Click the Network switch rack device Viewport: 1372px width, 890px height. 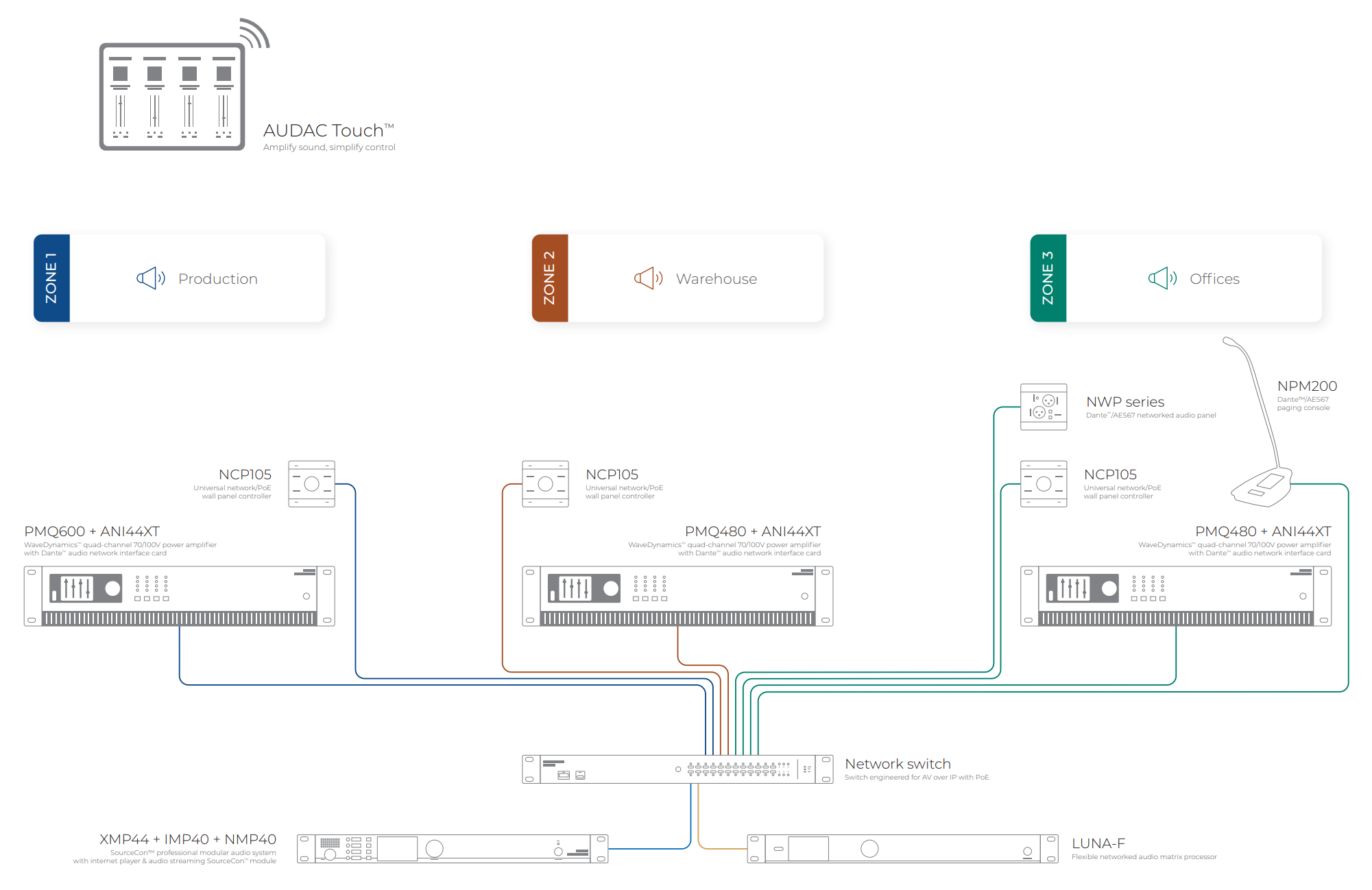[677, 769]
